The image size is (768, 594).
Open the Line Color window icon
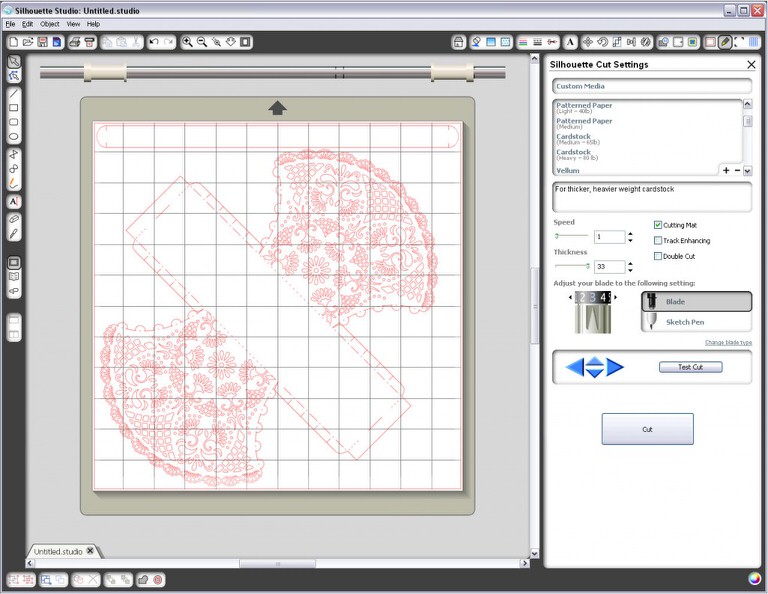(523, 43)
